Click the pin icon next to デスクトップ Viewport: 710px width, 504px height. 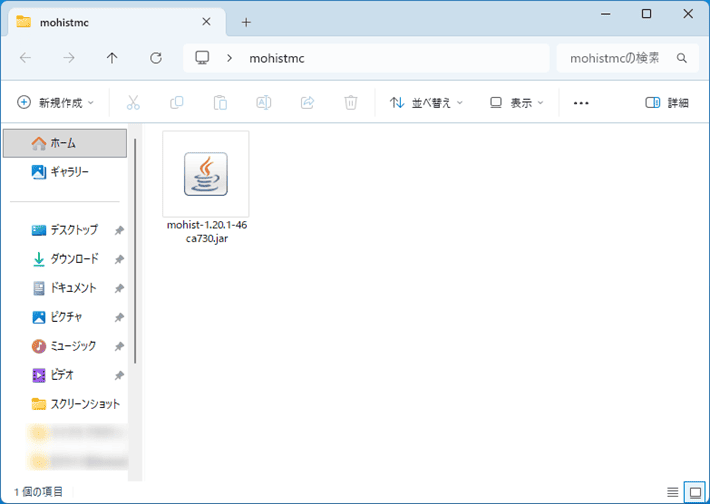(x=119, y=230)
